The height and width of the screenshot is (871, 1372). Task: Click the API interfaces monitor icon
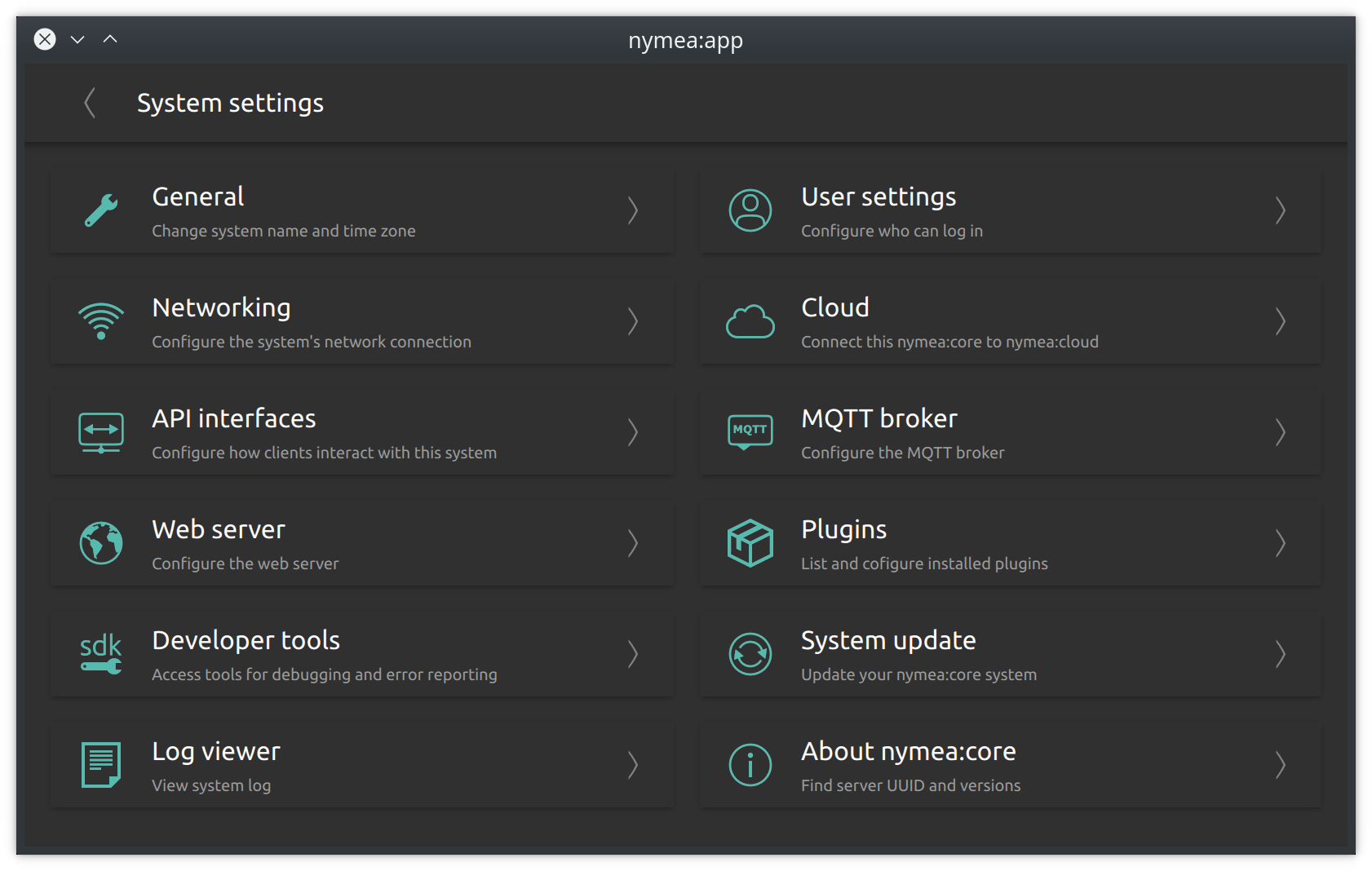[x=101, y=432]
